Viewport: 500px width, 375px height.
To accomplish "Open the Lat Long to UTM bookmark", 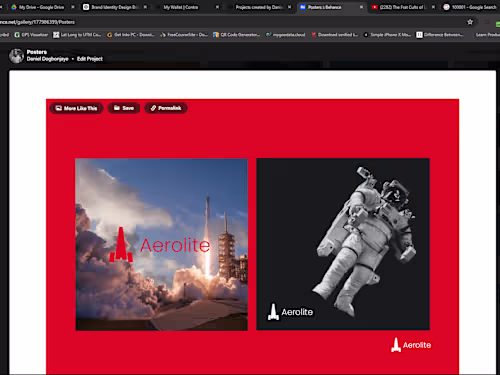I will pyautogui.click(x=77, y=35).
